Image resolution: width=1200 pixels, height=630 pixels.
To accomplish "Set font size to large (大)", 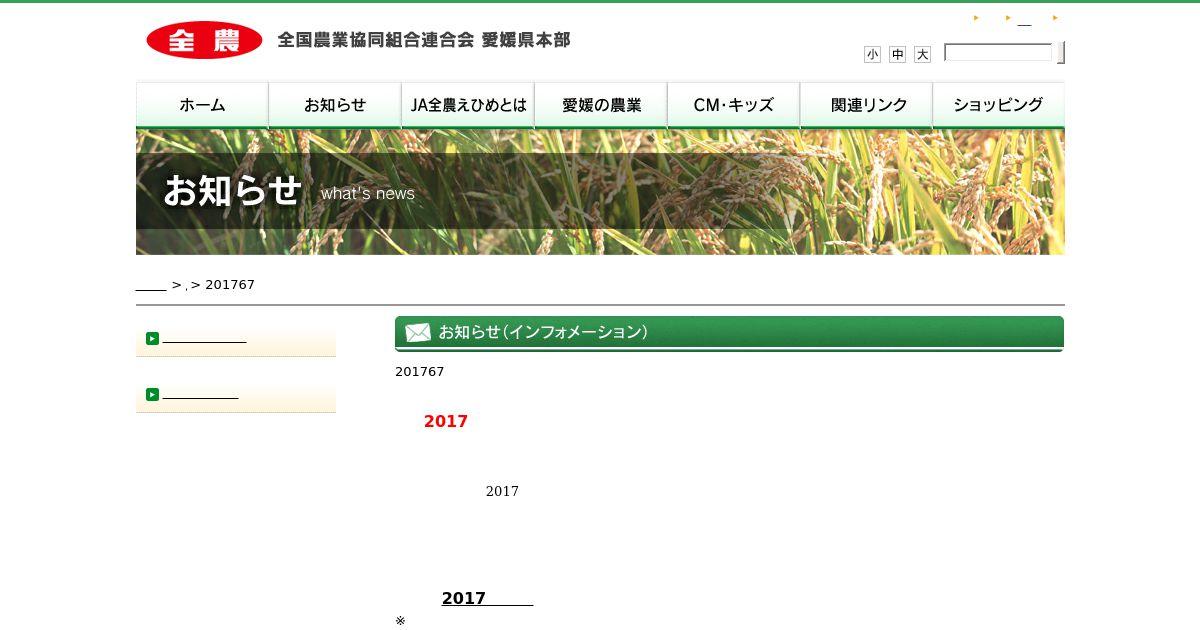I will coord(922,54).
